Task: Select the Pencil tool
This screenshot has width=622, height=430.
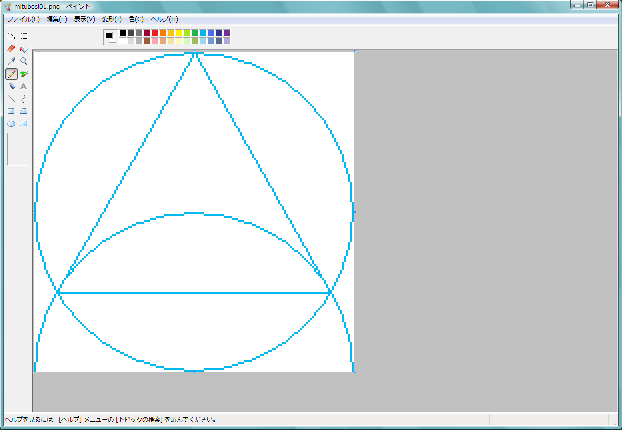Action: [x=11, y=74]
